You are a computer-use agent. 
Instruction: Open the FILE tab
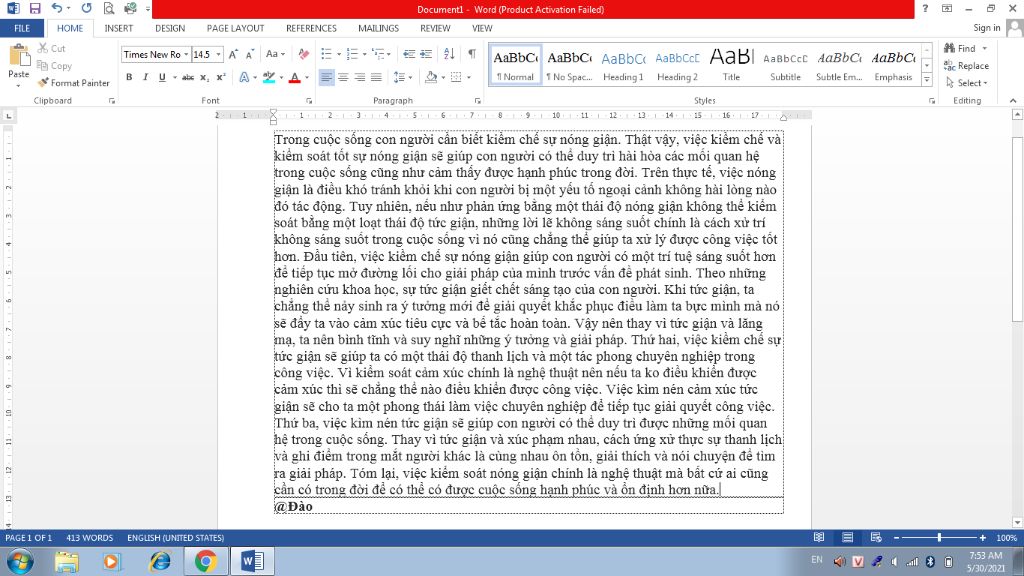click(x=22, y=28)
